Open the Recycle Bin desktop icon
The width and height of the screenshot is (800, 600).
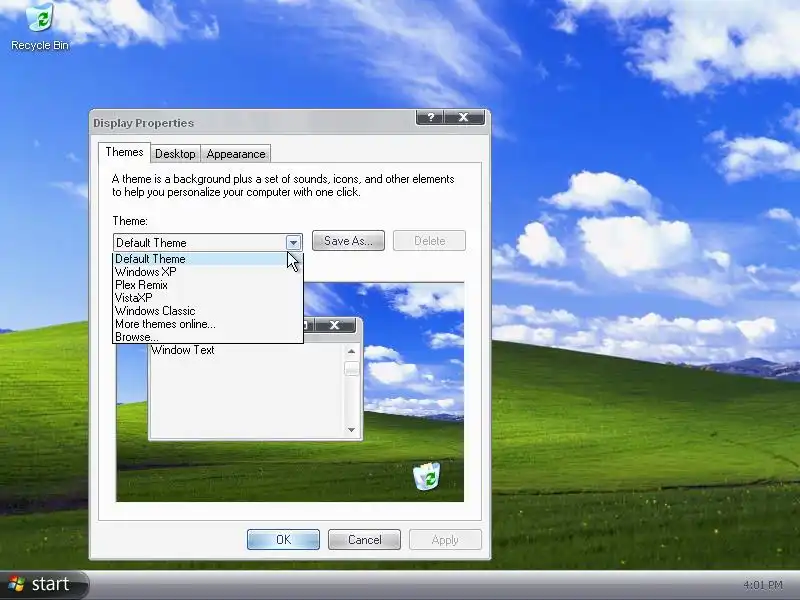pyautogui.click(x=40, y=27)
